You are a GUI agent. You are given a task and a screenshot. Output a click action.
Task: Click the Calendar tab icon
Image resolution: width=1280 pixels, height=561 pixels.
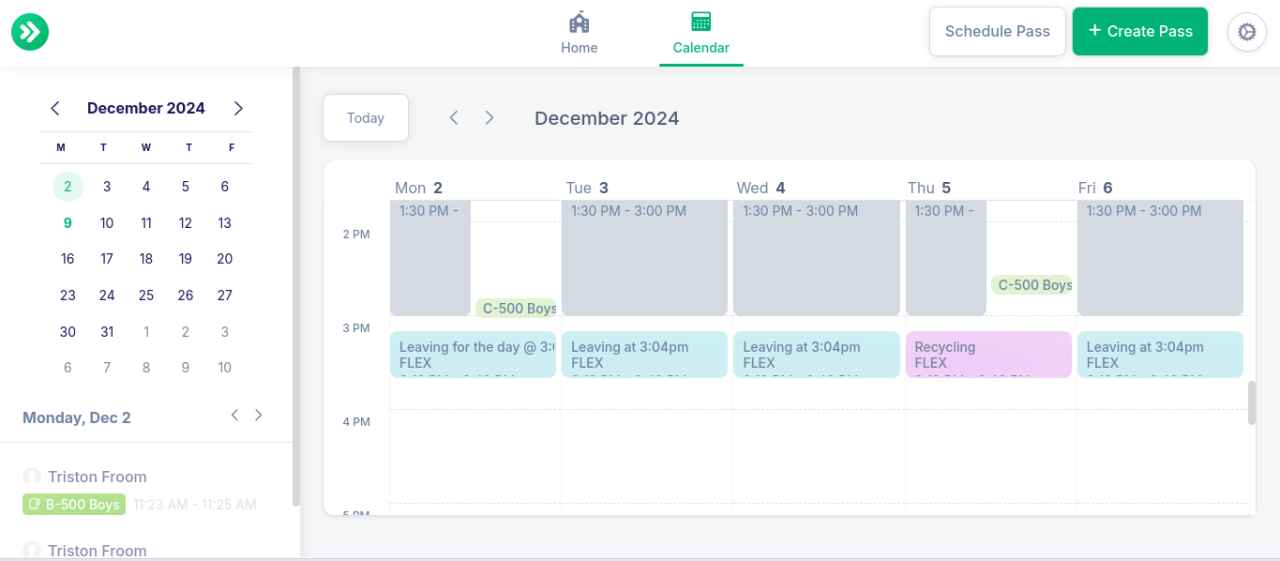701,22
